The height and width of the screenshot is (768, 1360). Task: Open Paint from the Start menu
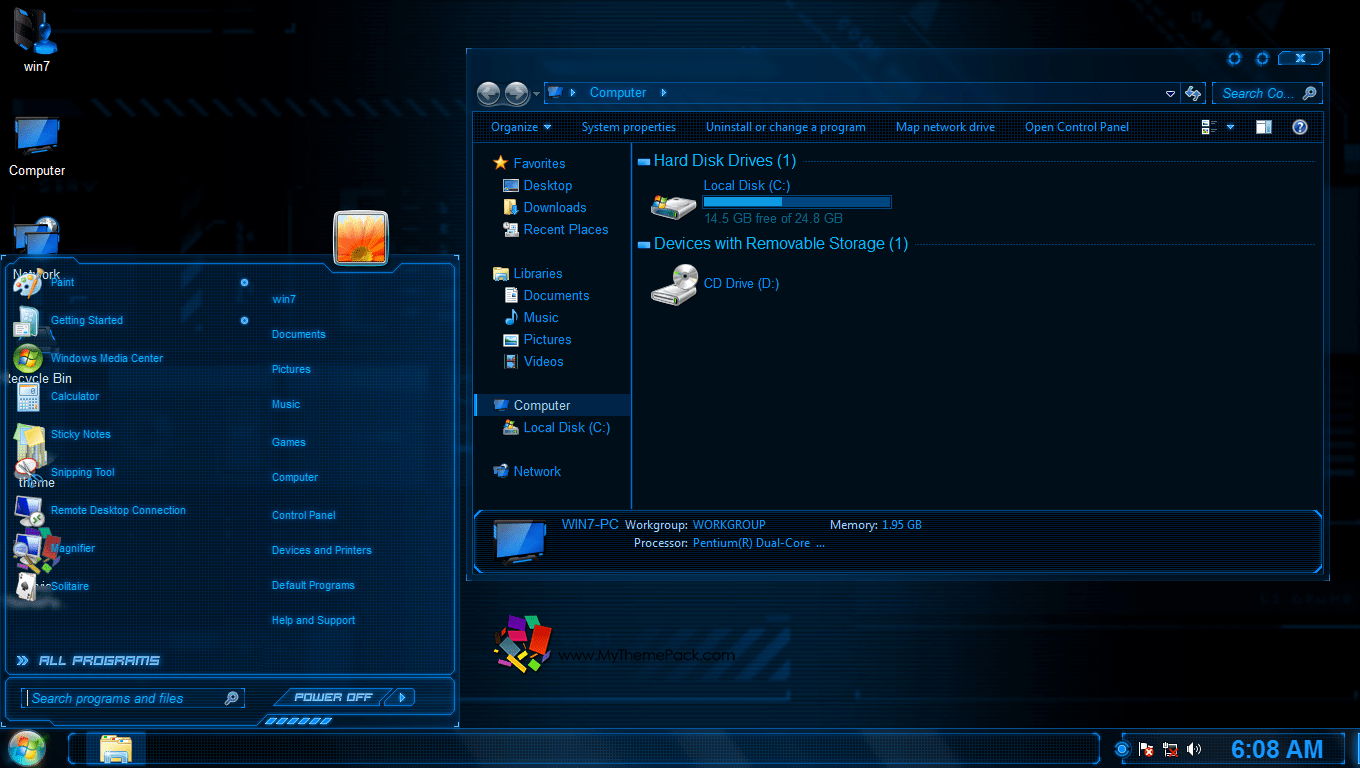click(x=62, y=282)
